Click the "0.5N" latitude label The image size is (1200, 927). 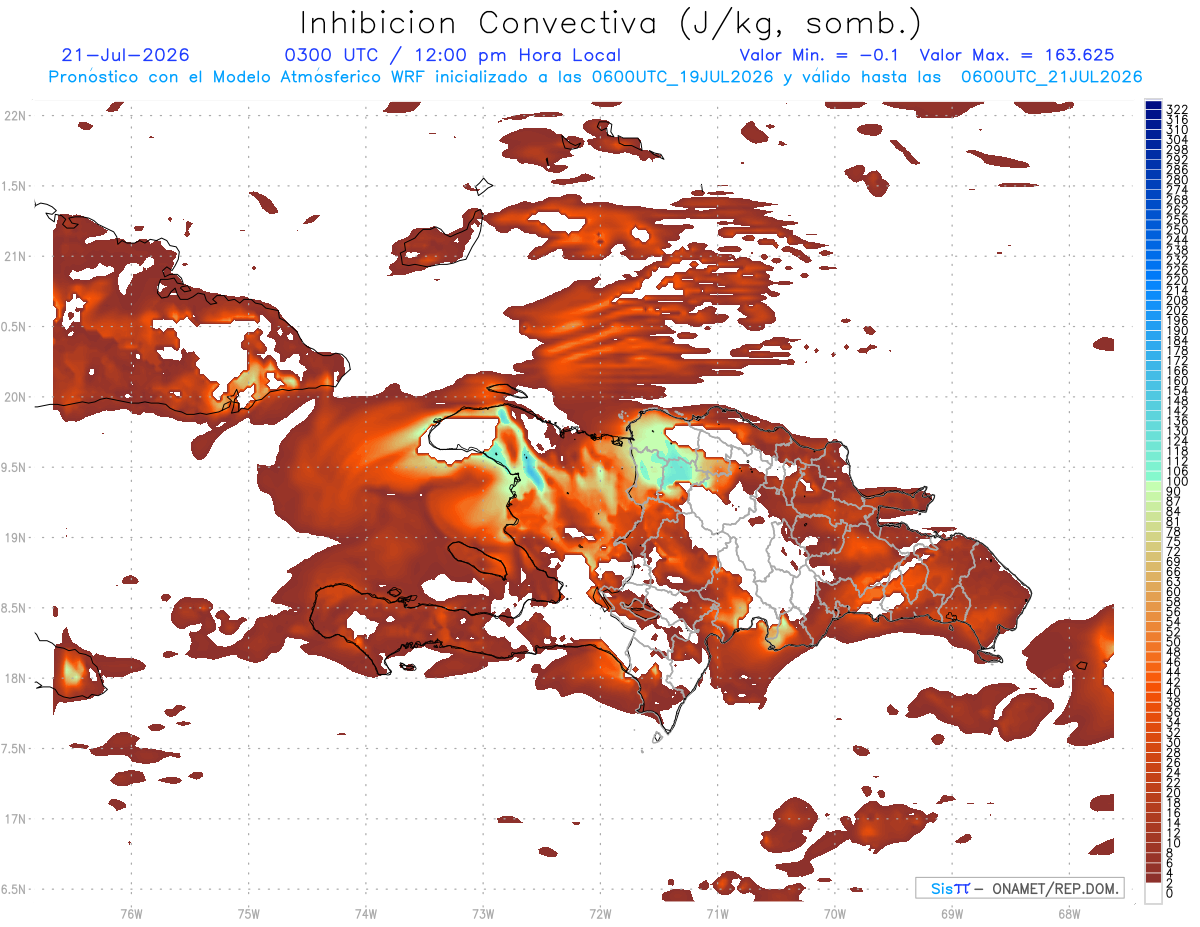click(x=15, y=327)
